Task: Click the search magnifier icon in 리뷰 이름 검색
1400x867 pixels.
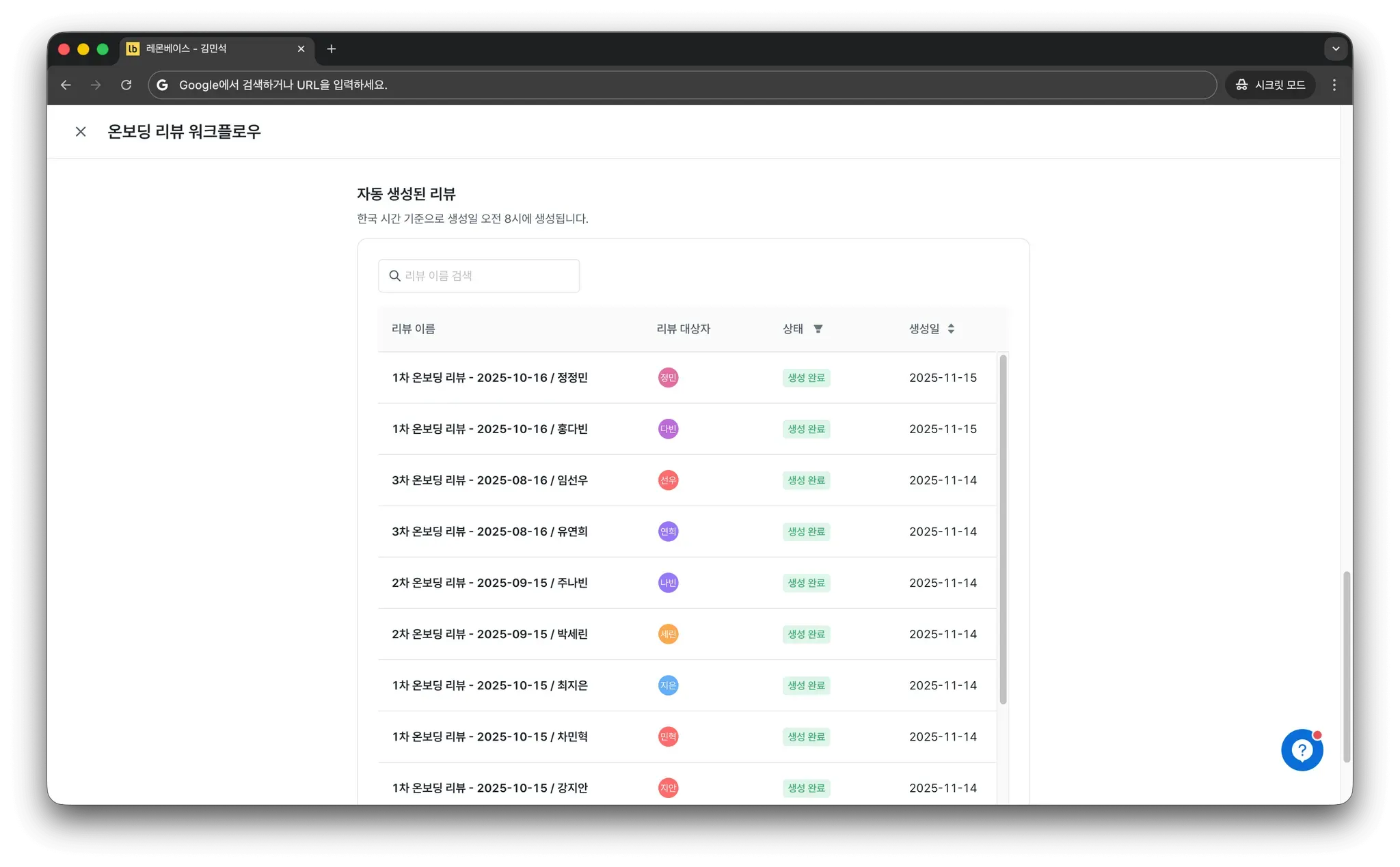Action: (x=394, y=276)
